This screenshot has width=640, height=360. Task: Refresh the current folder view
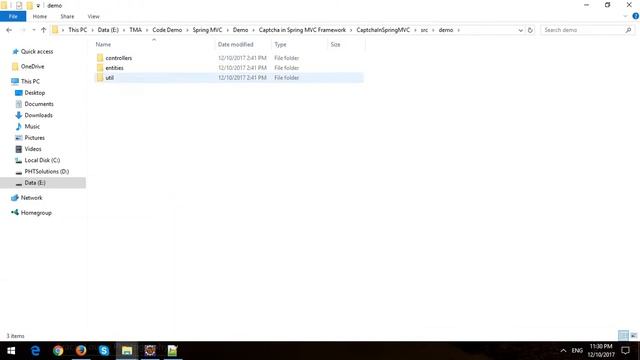(530, 30)
